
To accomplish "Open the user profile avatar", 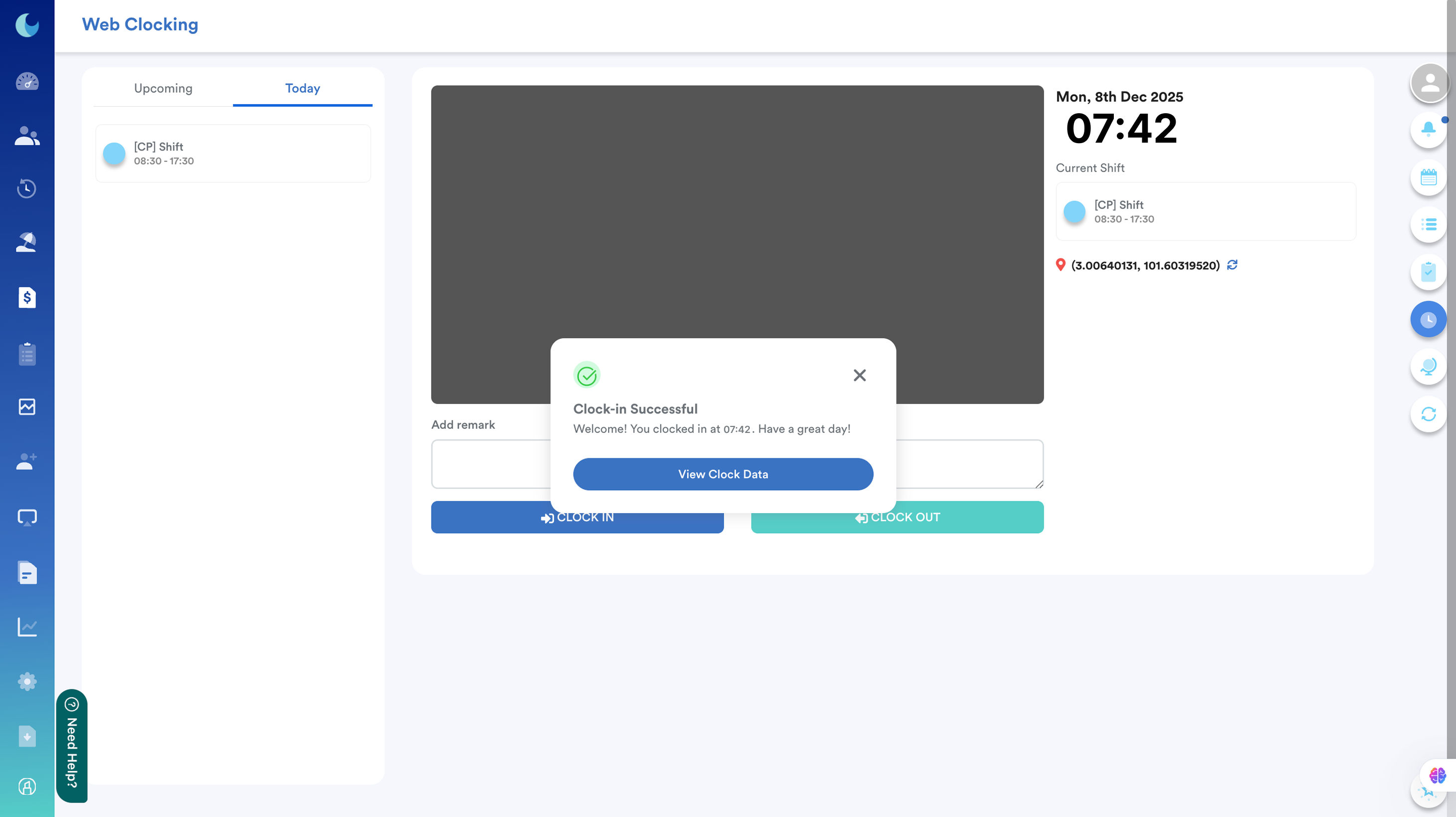I will coord(1430,83).
